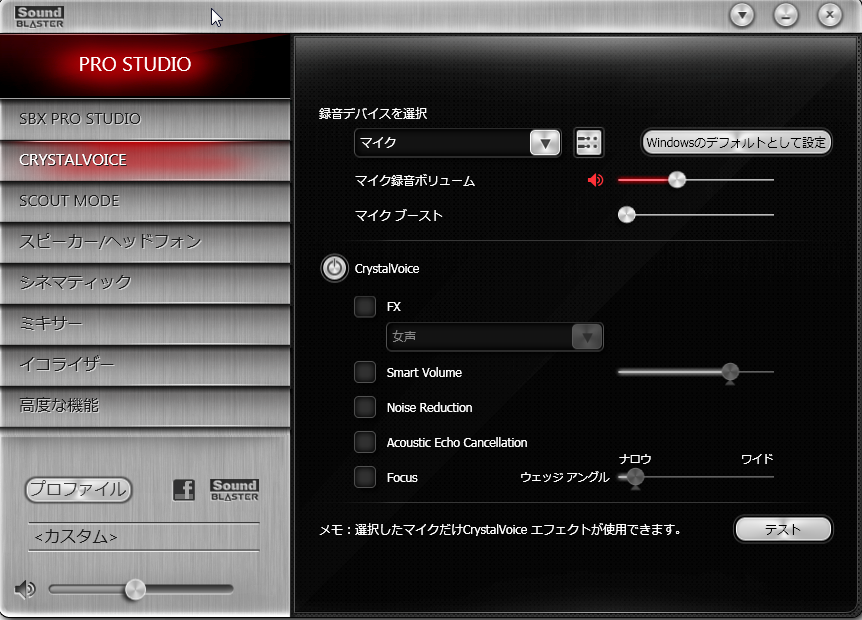Open the プロファイル button
862x620 pixels.
click(78, 489)
